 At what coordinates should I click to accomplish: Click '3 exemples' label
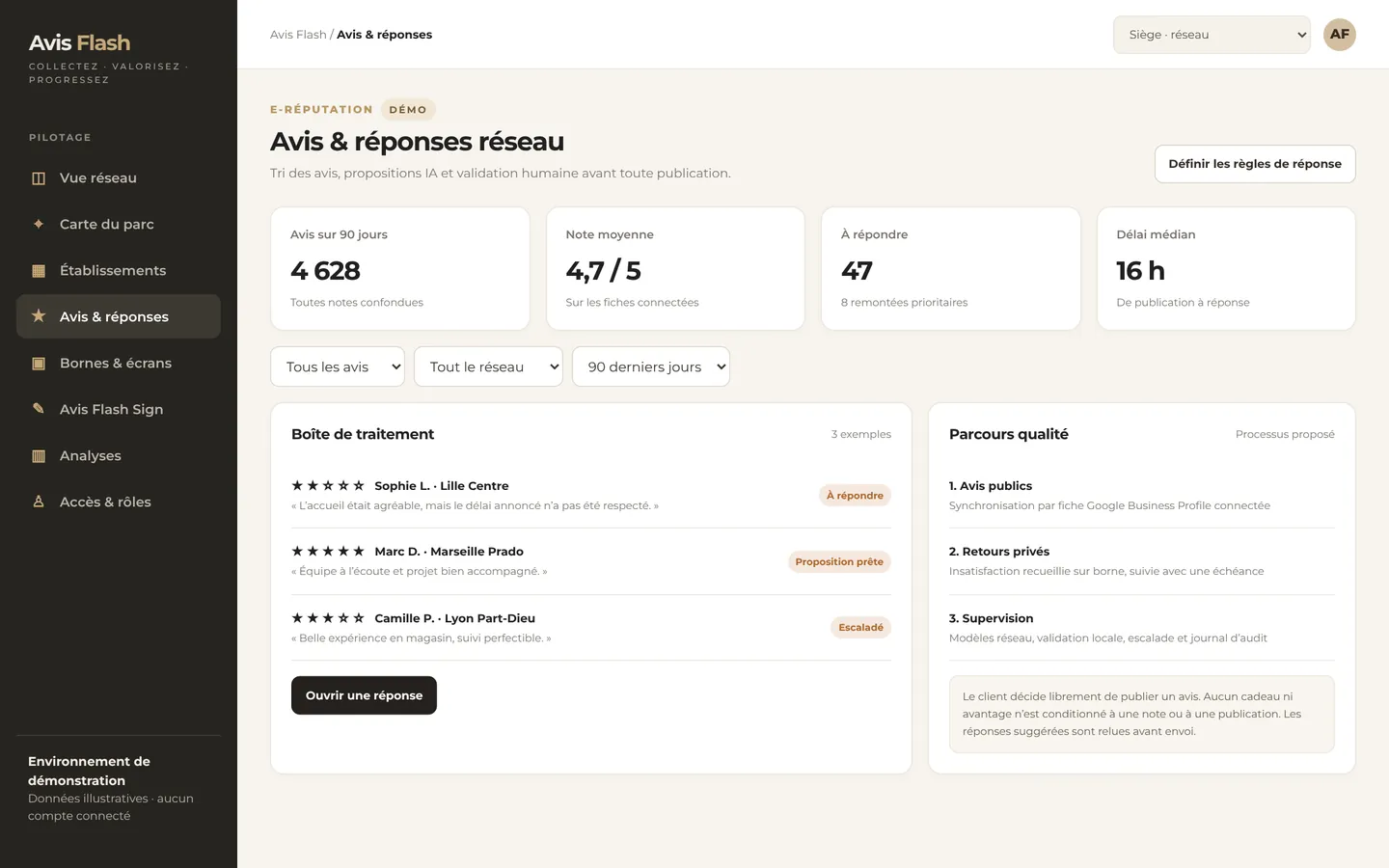[861, 435]
